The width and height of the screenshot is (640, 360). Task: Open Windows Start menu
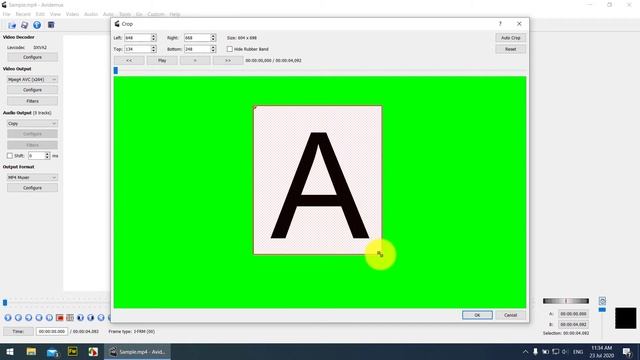10,352
